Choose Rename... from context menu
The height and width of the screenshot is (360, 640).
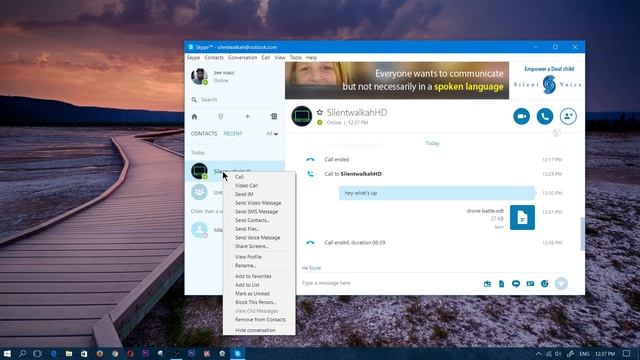[x=259, y=265]
